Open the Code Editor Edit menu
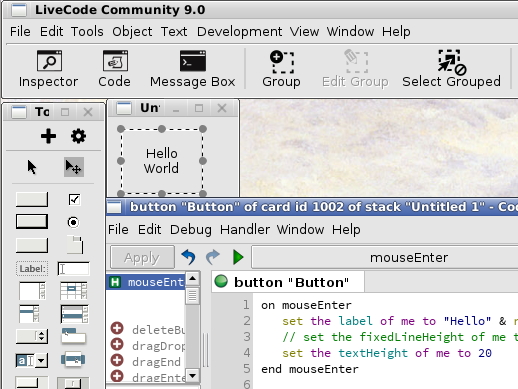The height and width of the screenshot is (389, 518). pyautogui.click(x=149, y=230)
